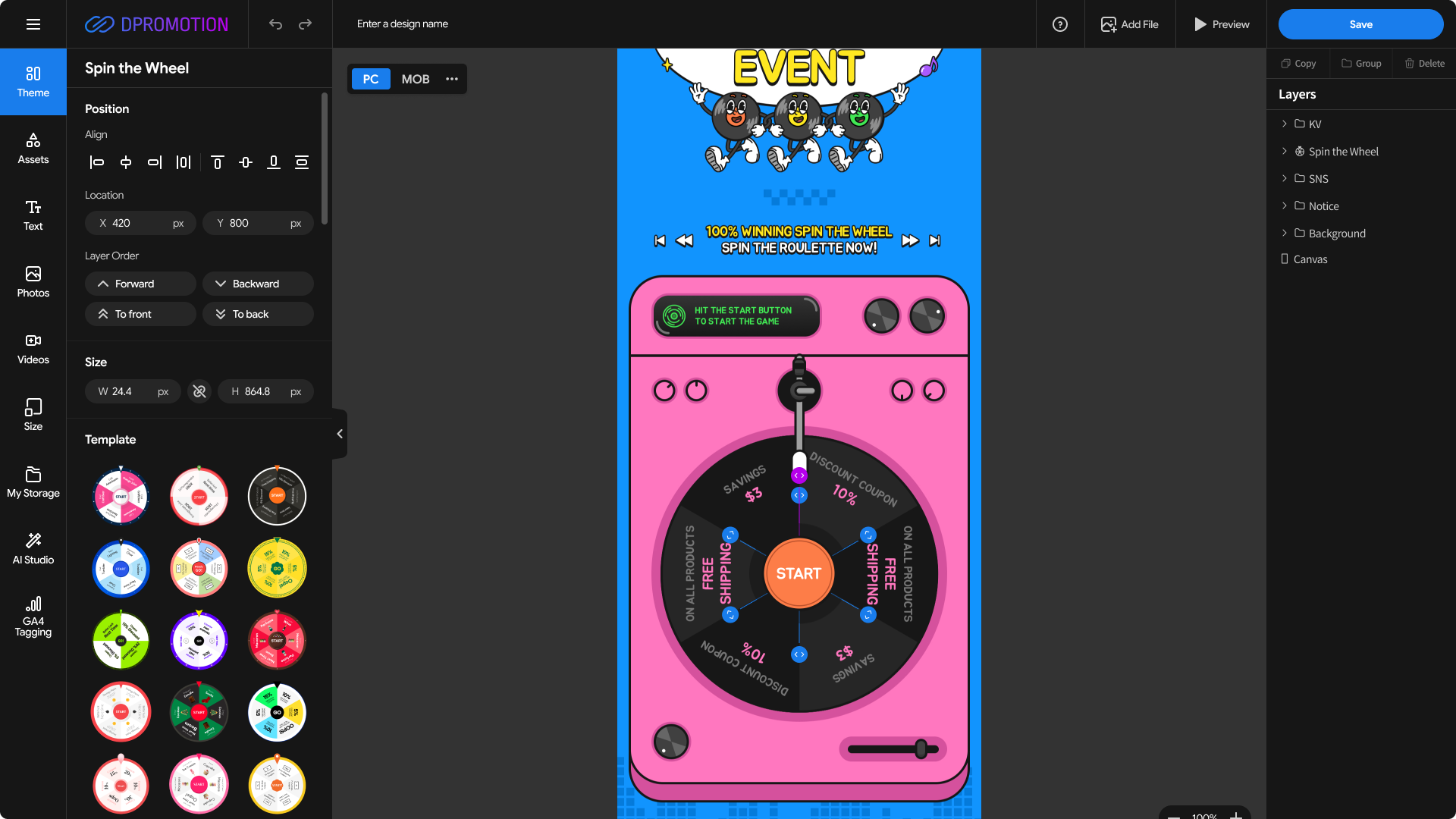
Task: Align layer to horizontal center
Action: [126, 162]
